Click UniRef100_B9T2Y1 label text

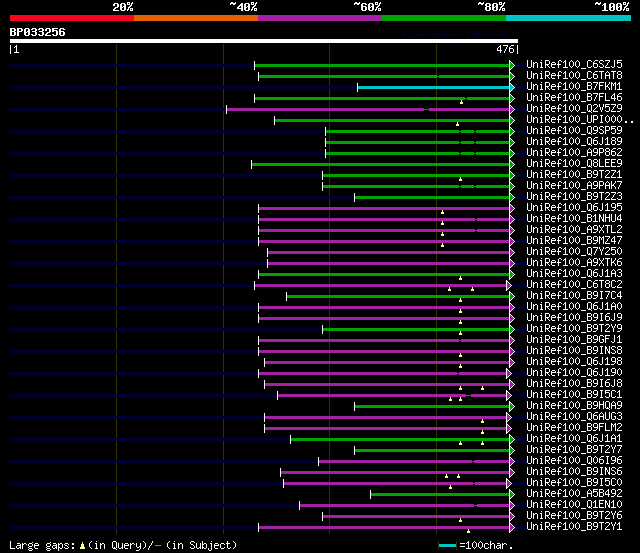pos(574,527)
